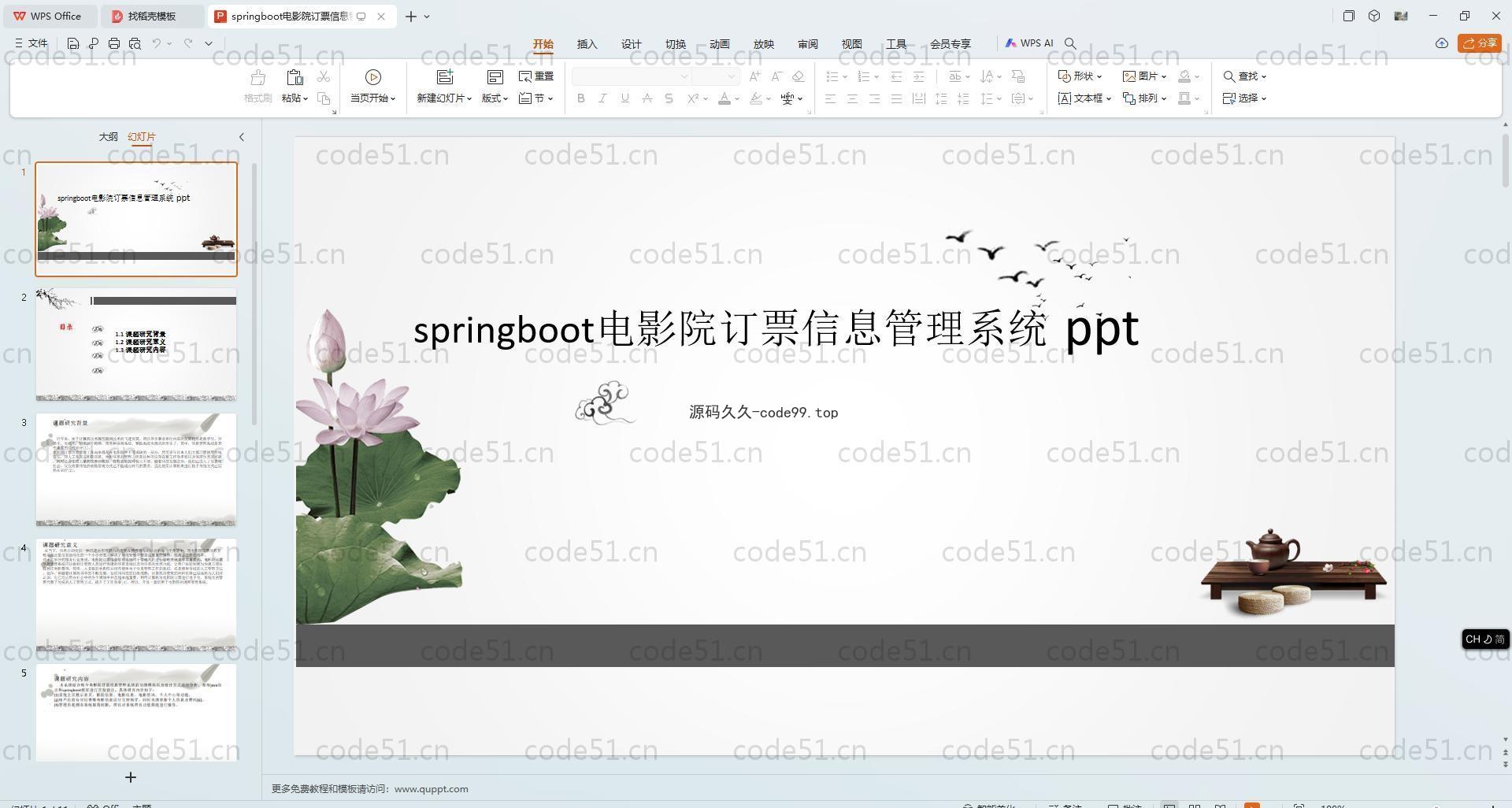
Task: Click the increase indent icon
Action: pyautogui.click(x=918, y=76)
